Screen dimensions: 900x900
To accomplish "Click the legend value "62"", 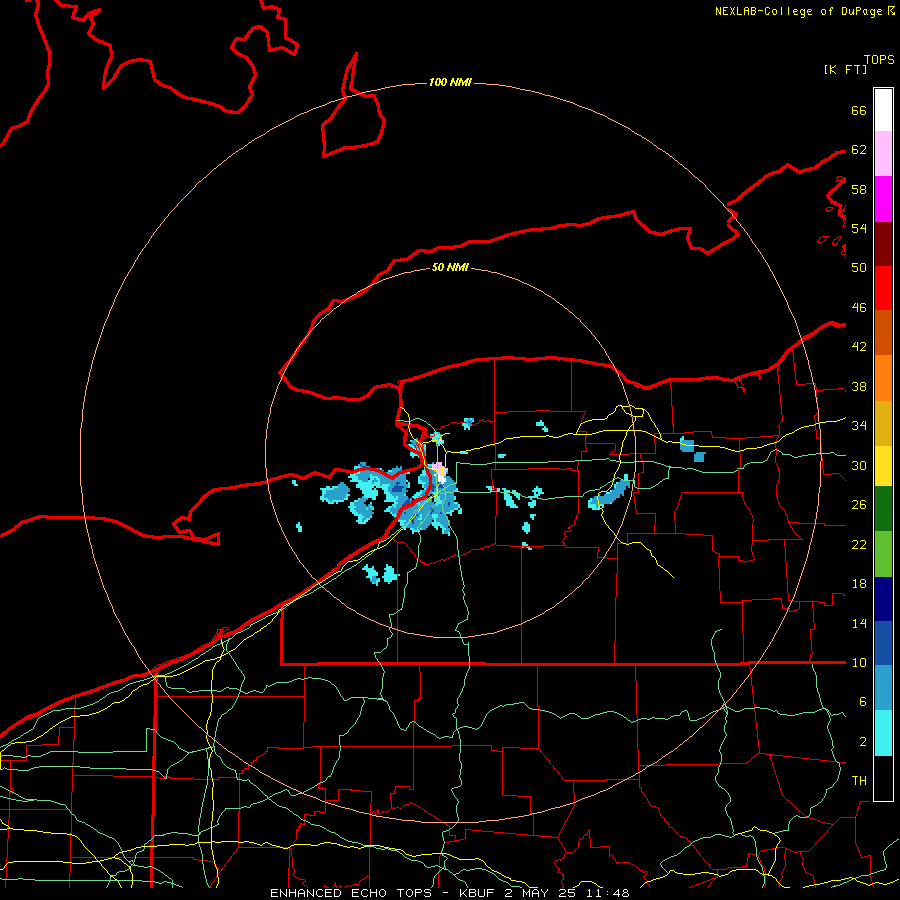I will (x=859, y=150).
